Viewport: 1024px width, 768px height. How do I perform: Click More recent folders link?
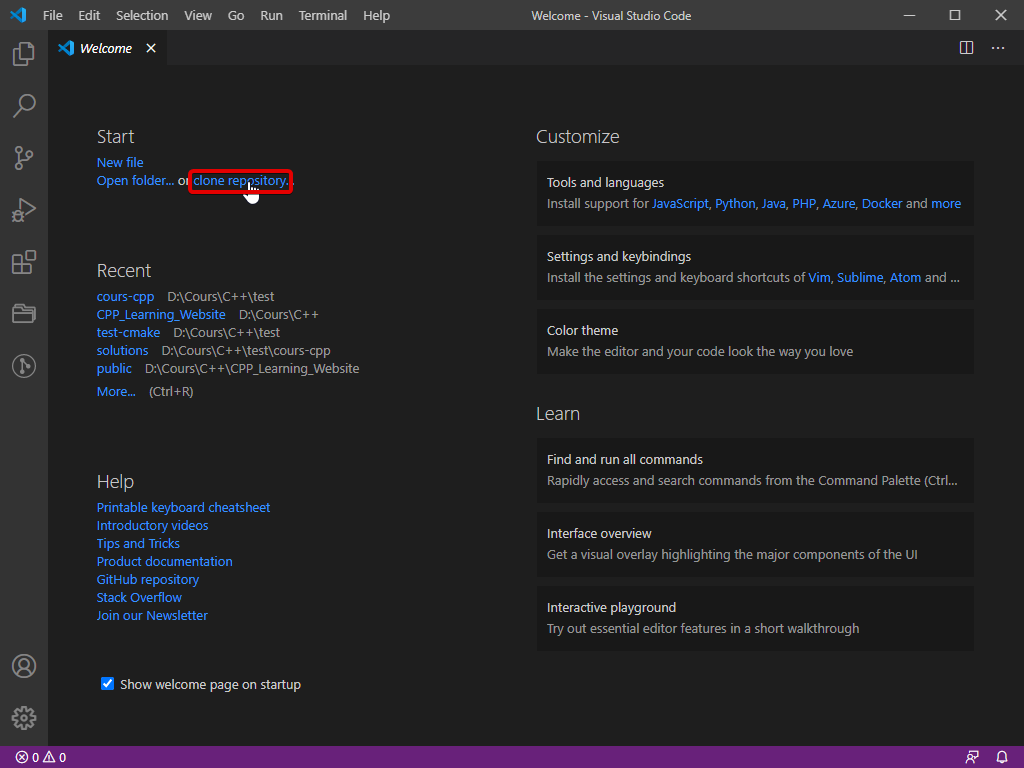[116, 392]
